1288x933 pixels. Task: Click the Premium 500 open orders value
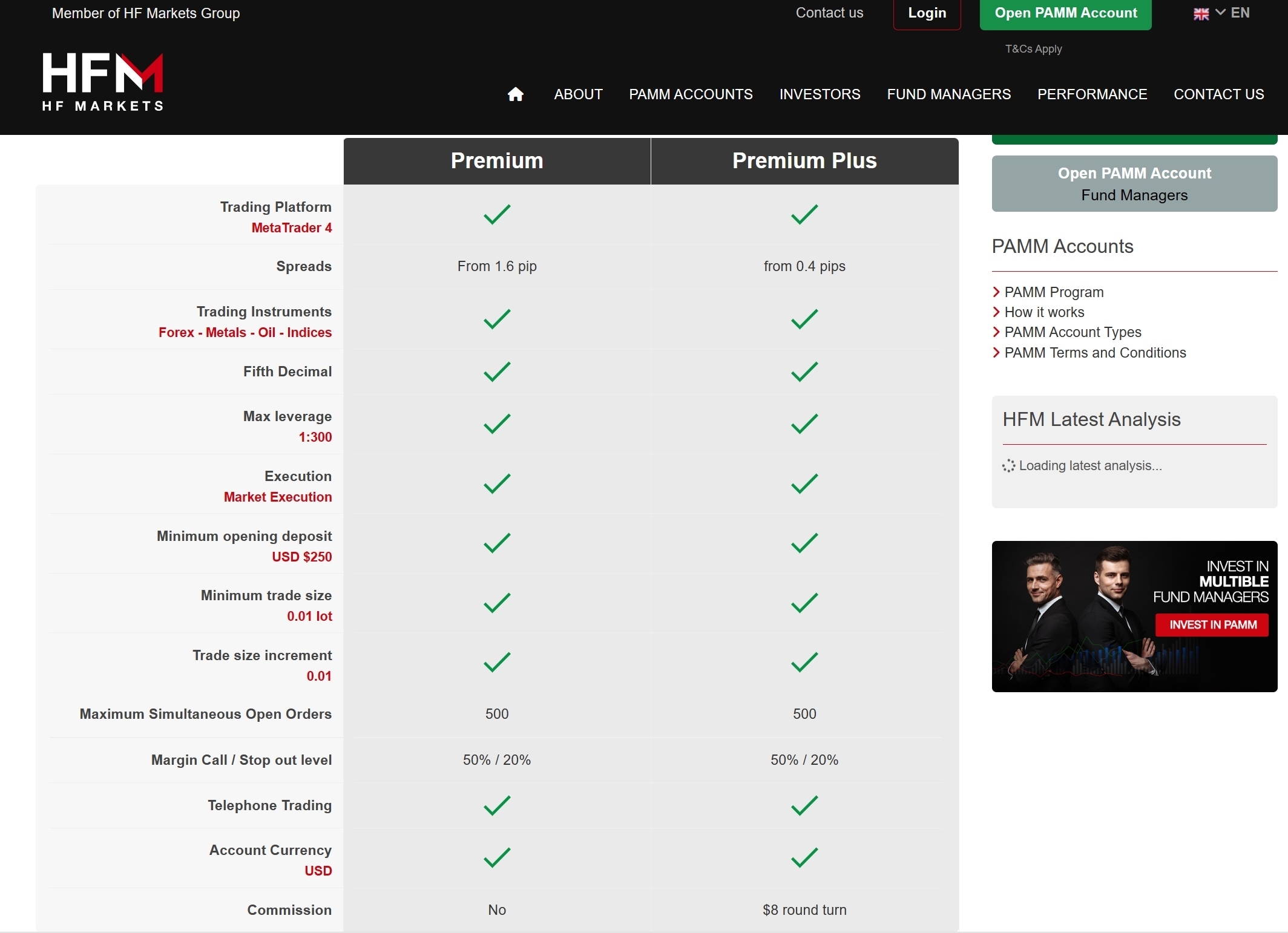click(x=497, y=714)
